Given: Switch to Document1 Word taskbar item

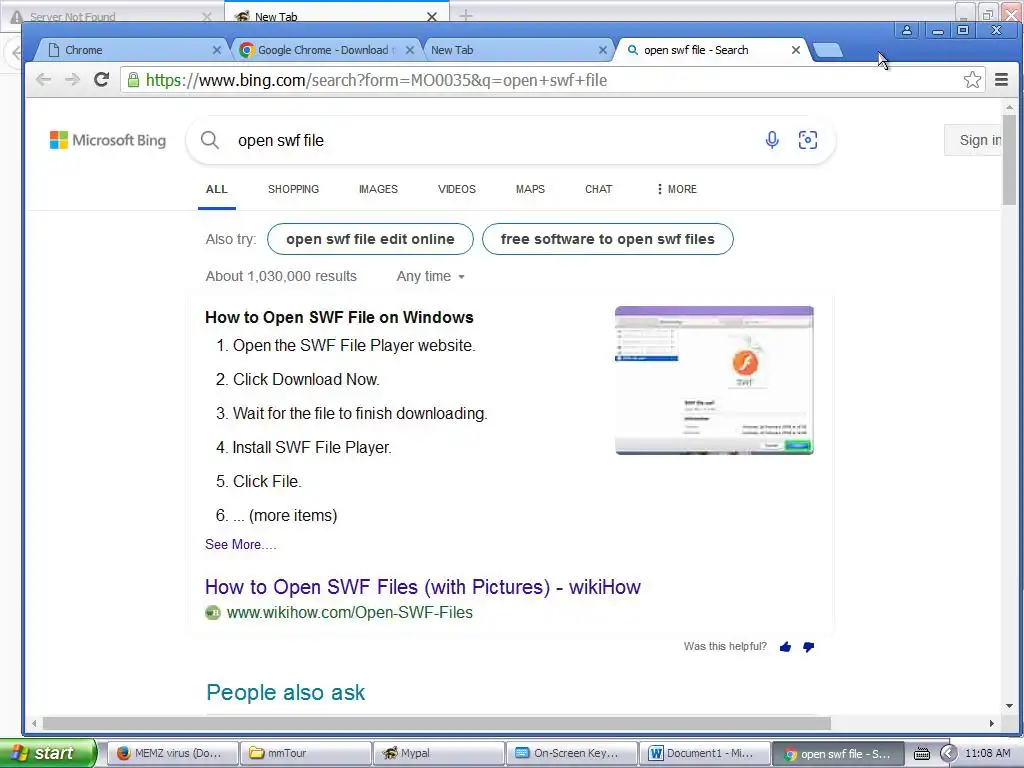Looking at the screenshot, I should point(705,753).
